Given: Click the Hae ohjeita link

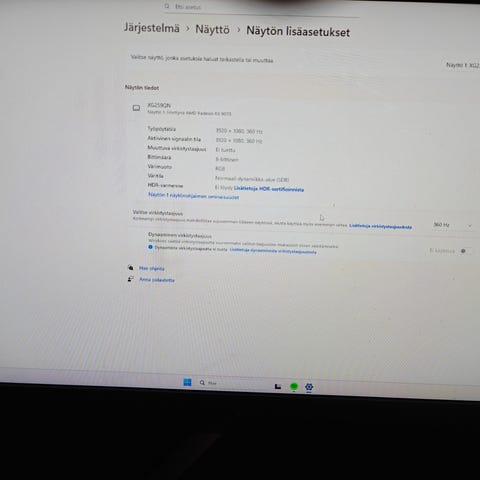Looking at the screenshot, I should 151,268.
